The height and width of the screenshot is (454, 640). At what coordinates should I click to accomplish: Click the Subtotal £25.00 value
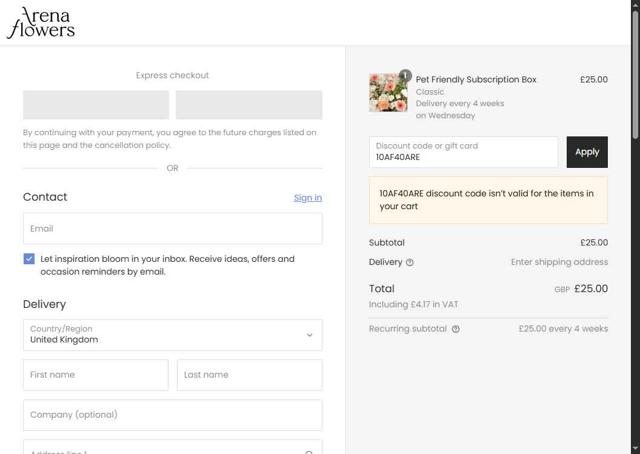click(x=594, y=243)
